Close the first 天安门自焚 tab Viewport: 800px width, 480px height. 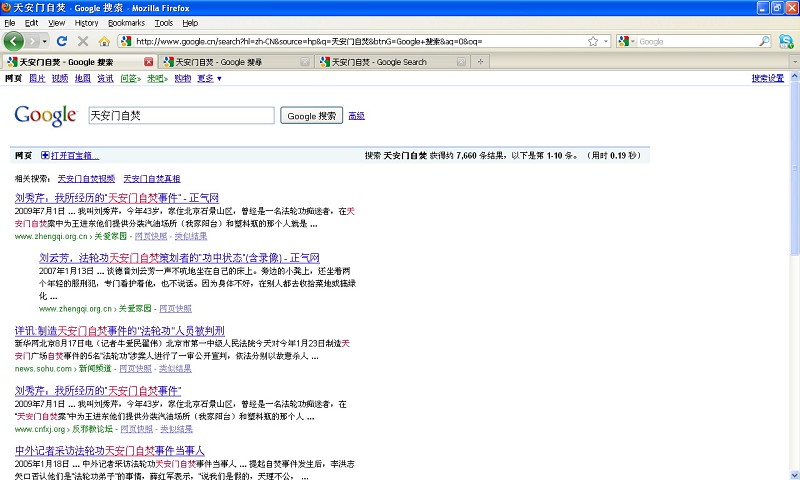tap(149, 62)
